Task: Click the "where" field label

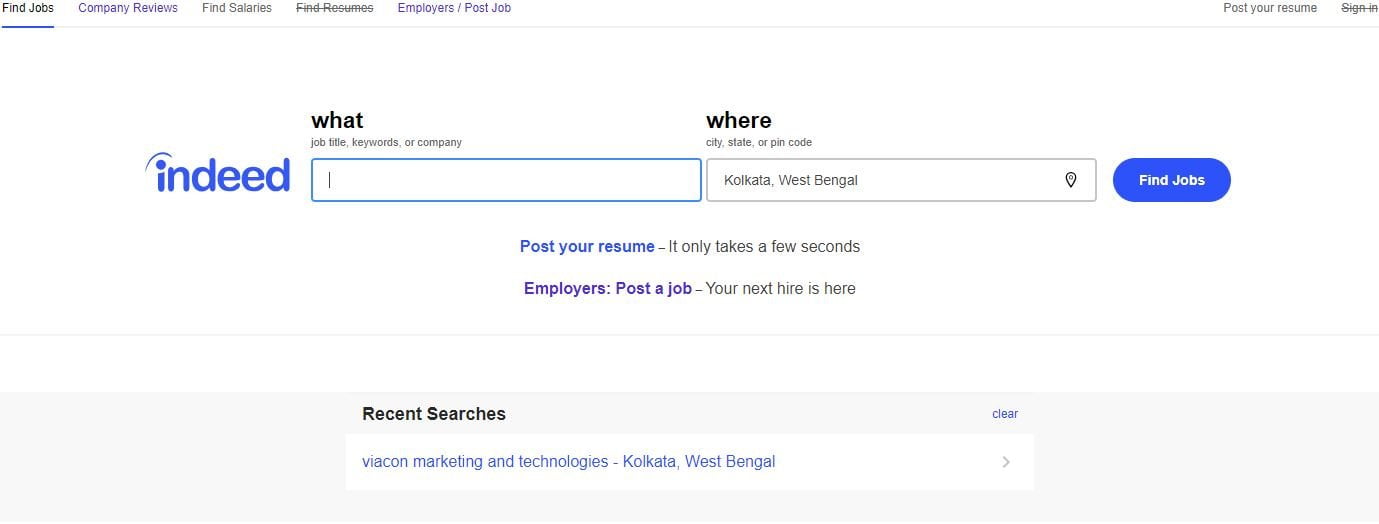Action: point(739,120)
